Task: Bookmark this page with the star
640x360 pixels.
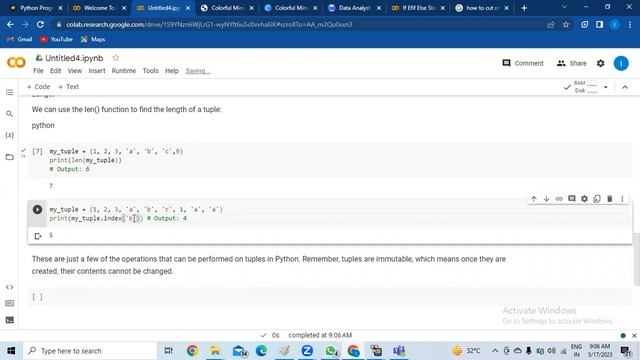Action: click(566, 24)
